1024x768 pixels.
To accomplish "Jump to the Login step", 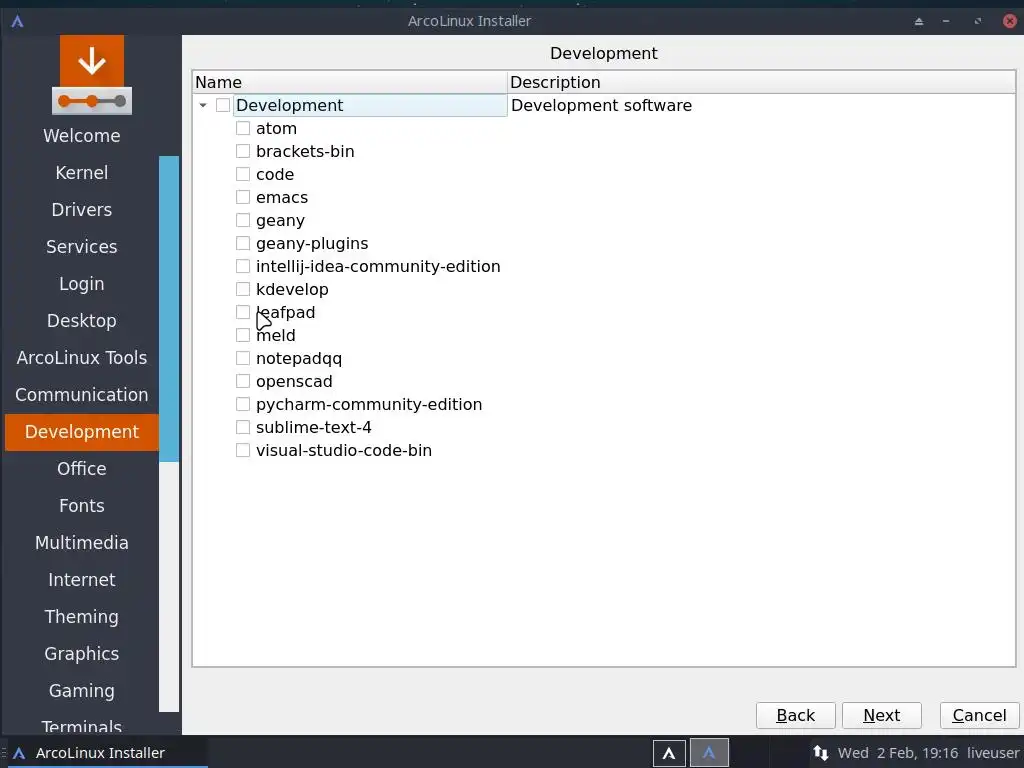I will pos(82,283).
